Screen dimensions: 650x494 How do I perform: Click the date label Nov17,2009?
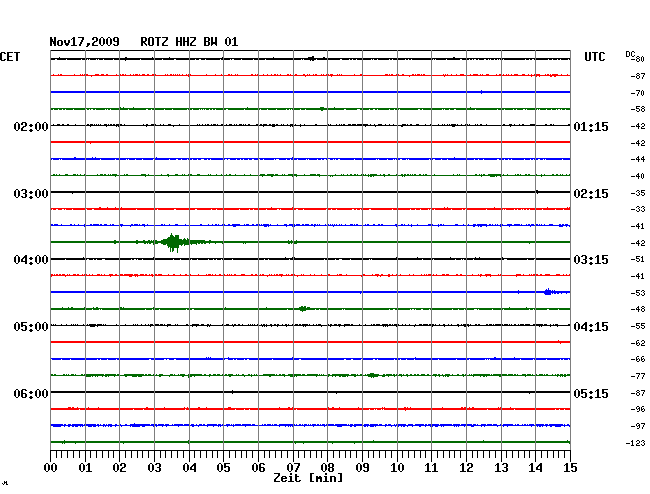coord(85,42)
